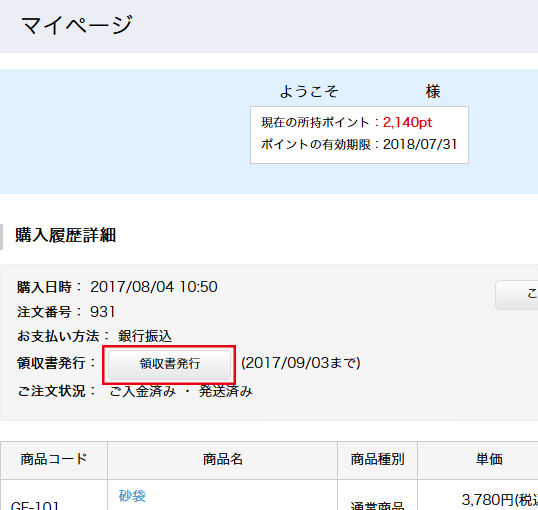Click the partially visible button beside purchase date

pyautogui.click(x=517, y=295)
